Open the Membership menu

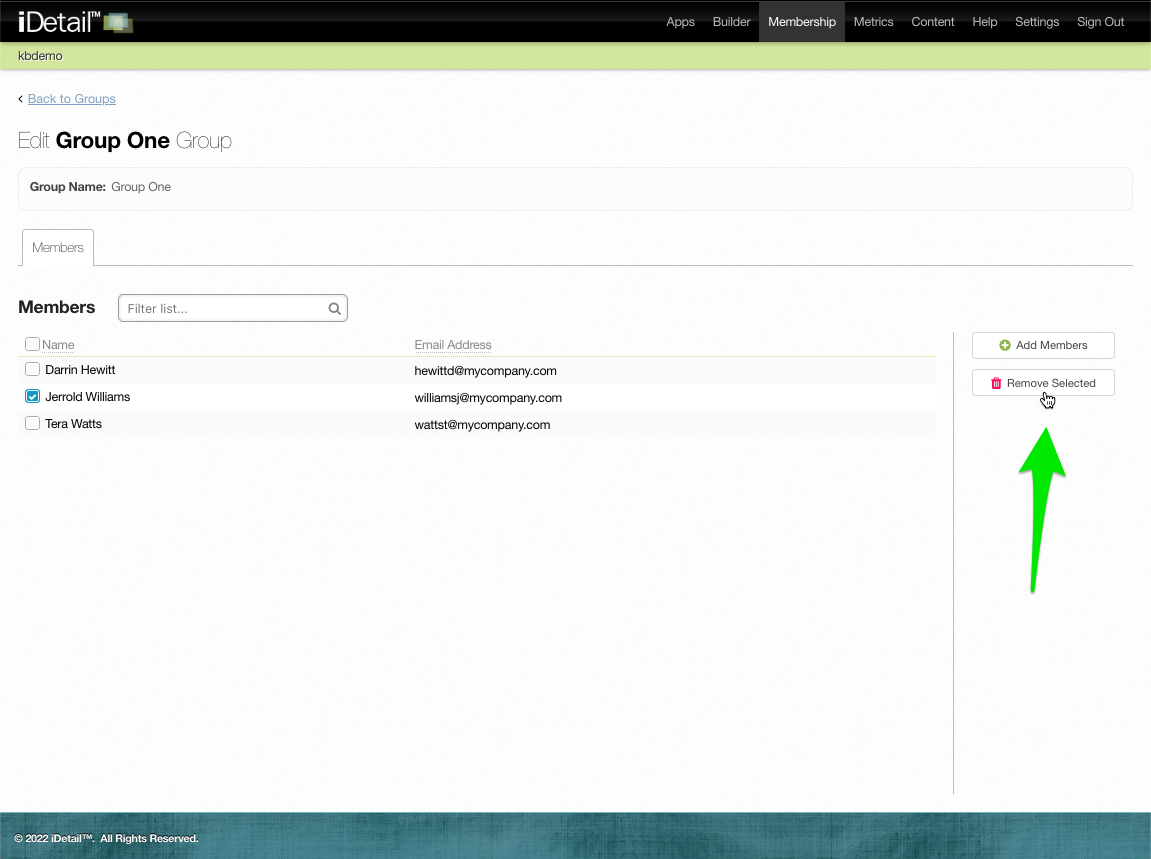[x=802, y=22]
